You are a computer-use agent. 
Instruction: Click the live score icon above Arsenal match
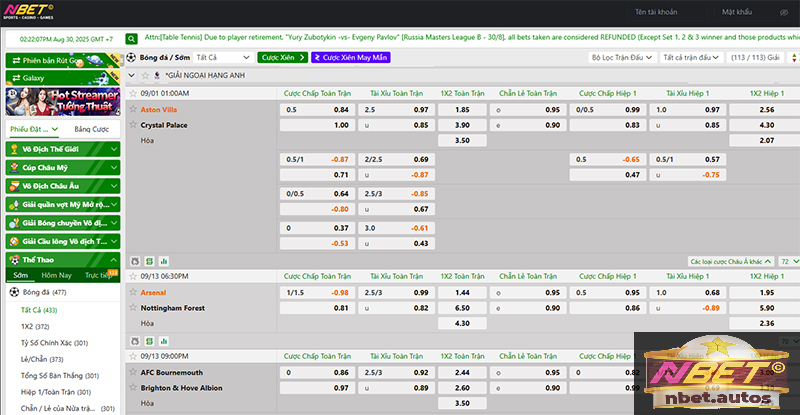point(147,259)
